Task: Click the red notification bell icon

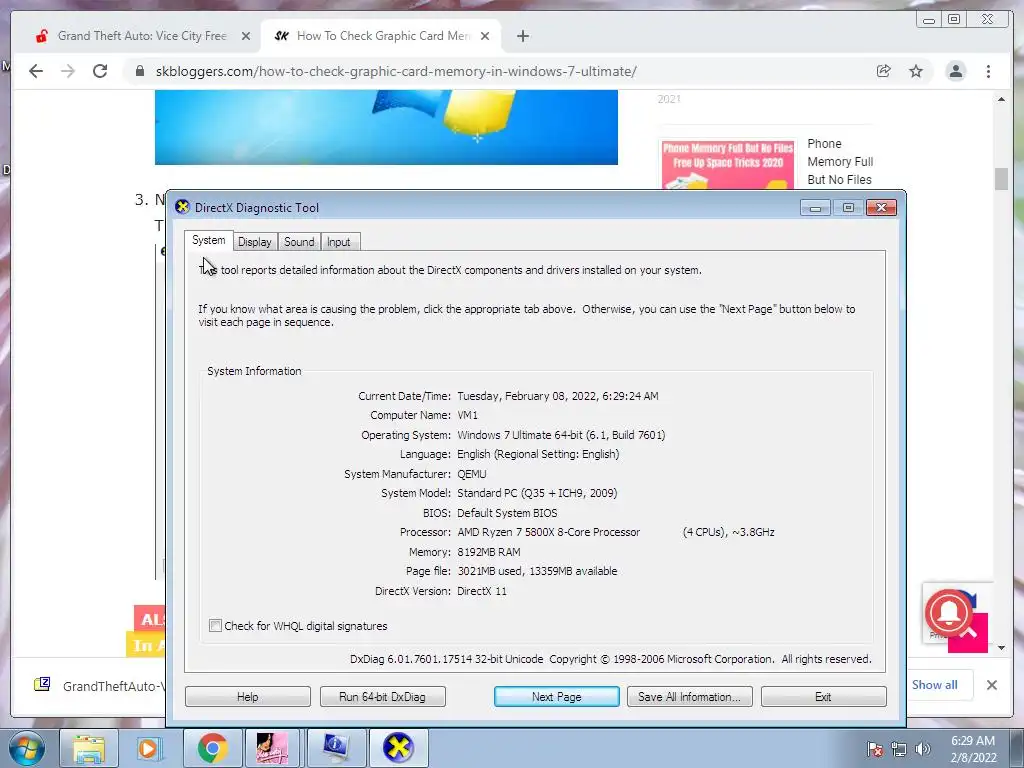Action: click(949, 612)
